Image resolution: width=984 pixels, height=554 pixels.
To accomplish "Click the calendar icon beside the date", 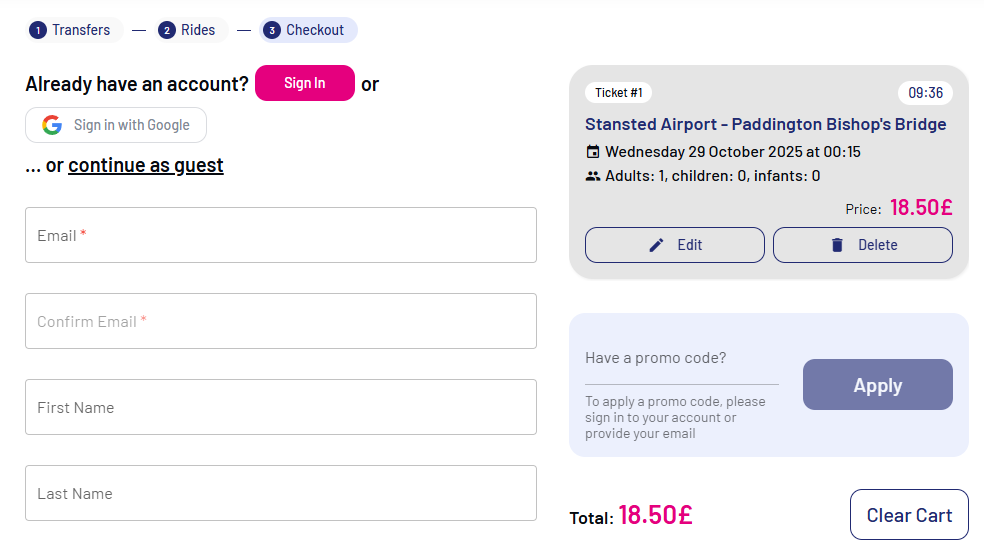I will (x=593, y=152).
